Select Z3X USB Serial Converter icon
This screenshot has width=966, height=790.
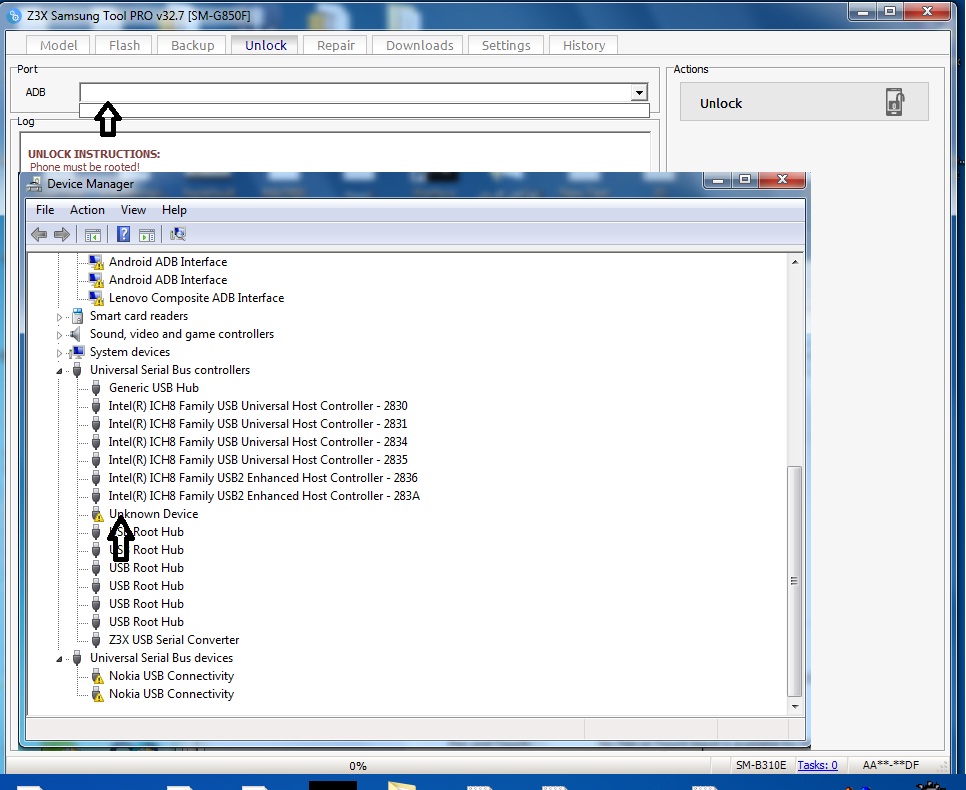(x=96, y=640)
